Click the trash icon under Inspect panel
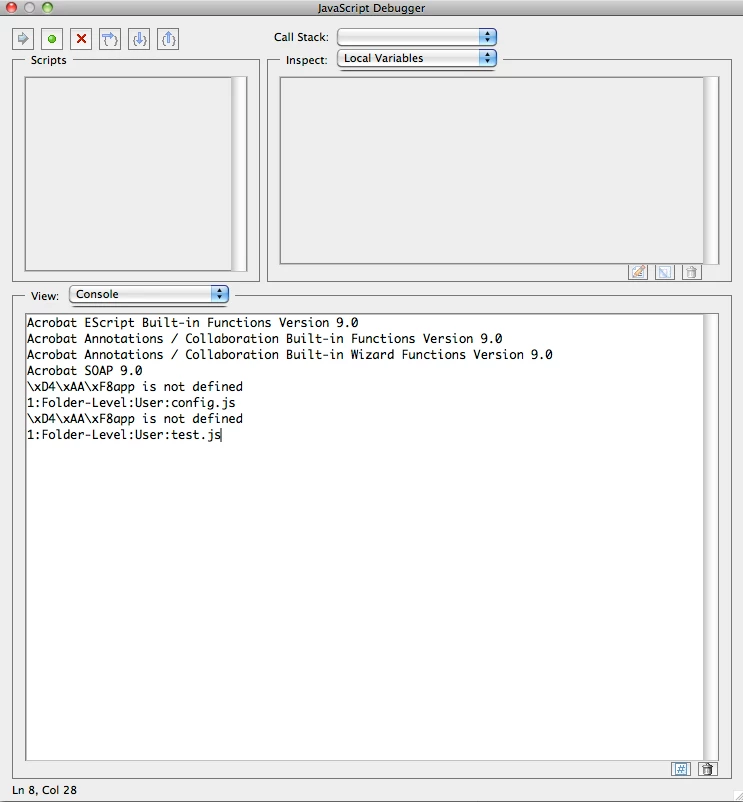 [691, 272]
